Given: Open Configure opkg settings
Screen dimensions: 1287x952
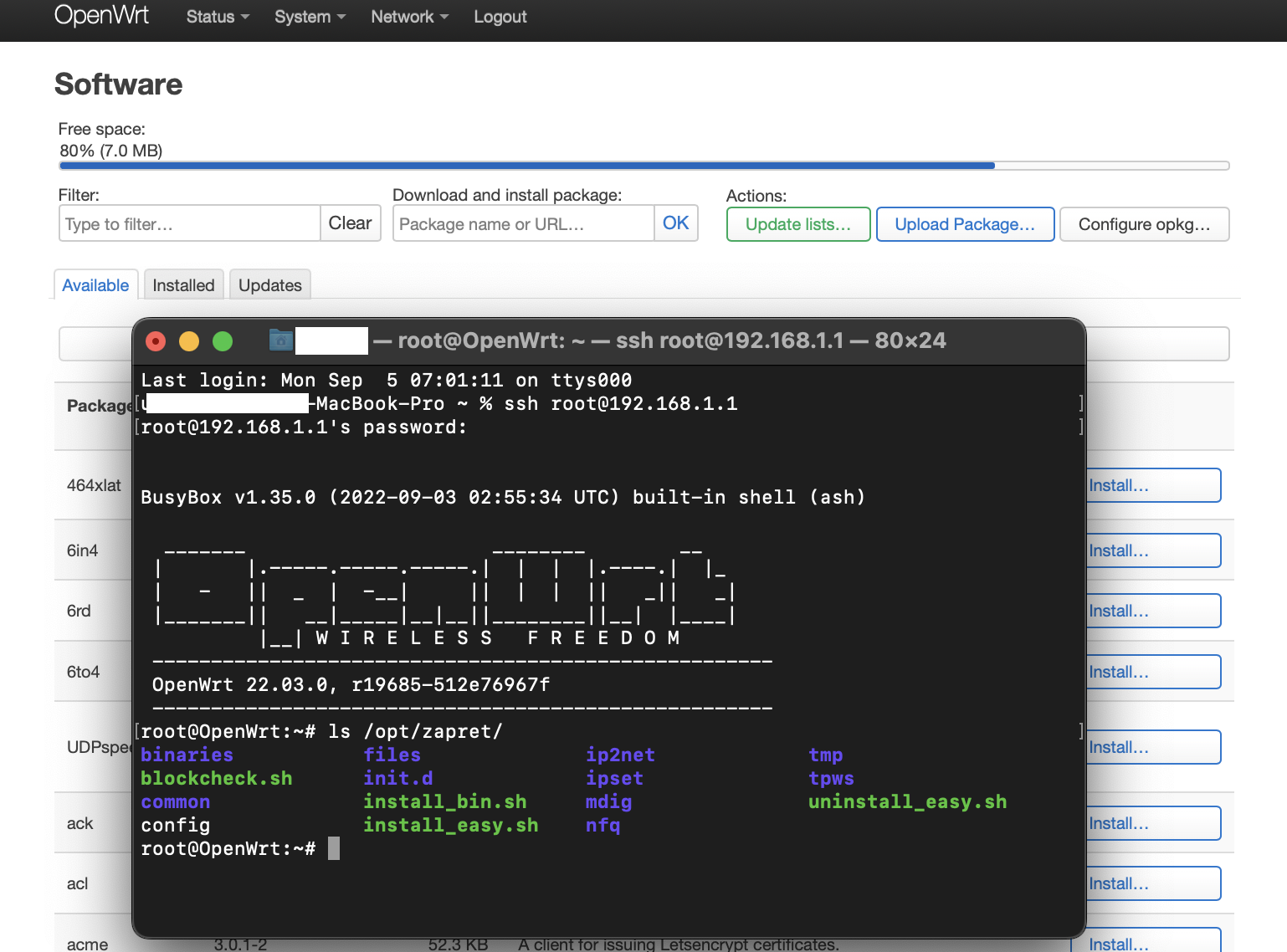Looking at the screenshot, I should (x=1144, y=224).
